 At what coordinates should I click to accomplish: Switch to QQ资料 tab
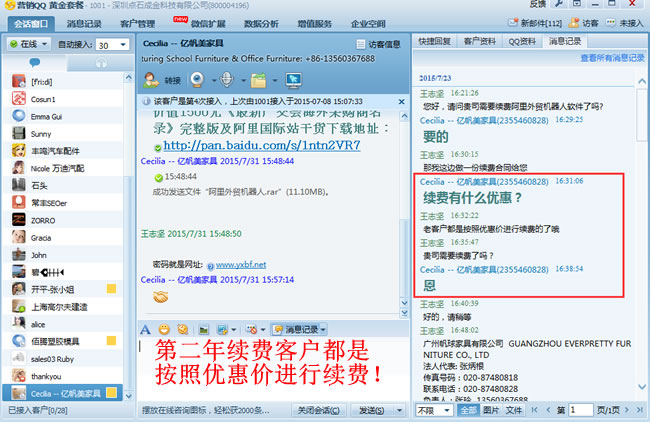(x=522, y=41)
